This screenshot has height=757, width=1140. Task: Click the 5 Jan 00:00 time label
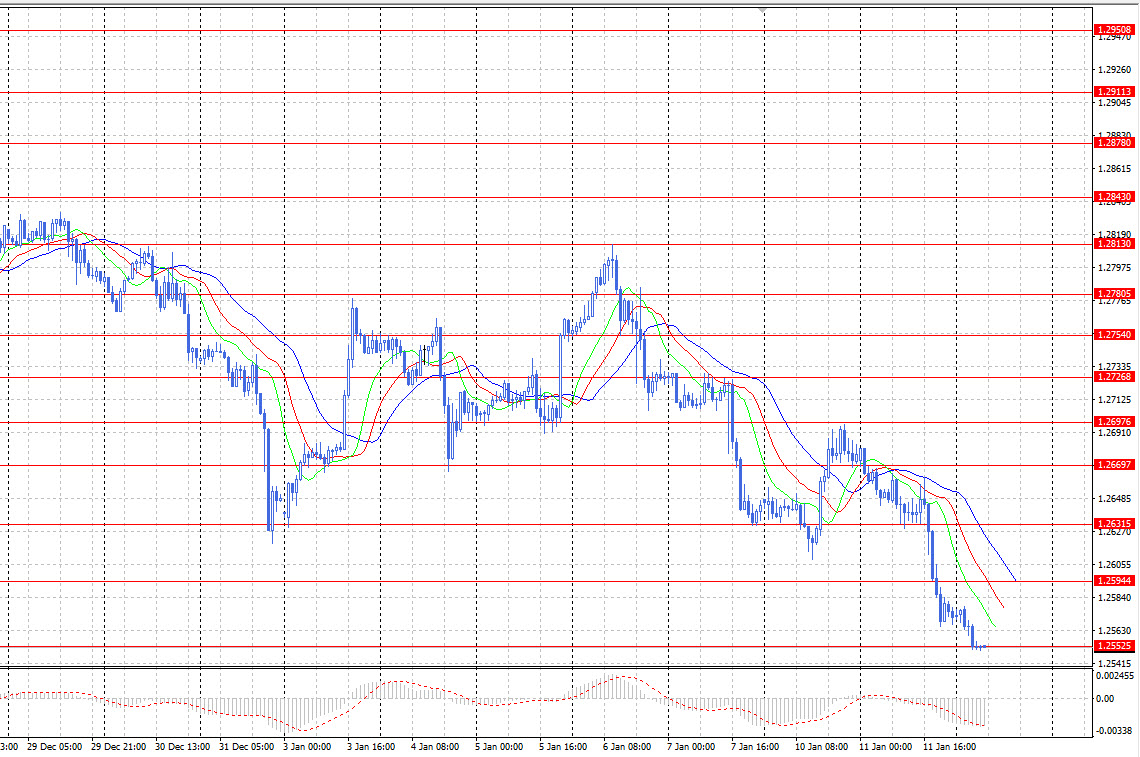(499, 747)
